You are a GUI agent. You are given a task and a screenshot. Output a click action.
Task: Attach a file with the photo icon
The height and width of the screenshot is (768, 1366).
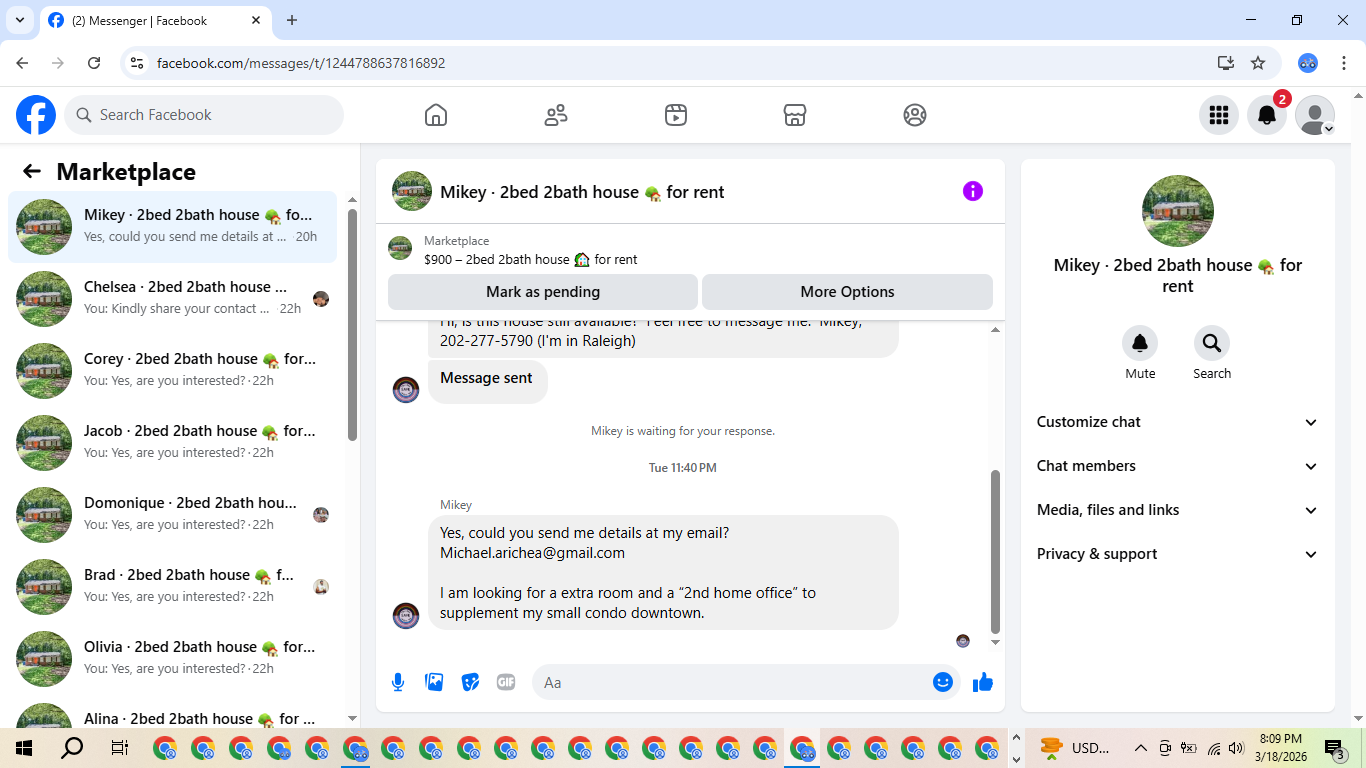tap(434, 682)
